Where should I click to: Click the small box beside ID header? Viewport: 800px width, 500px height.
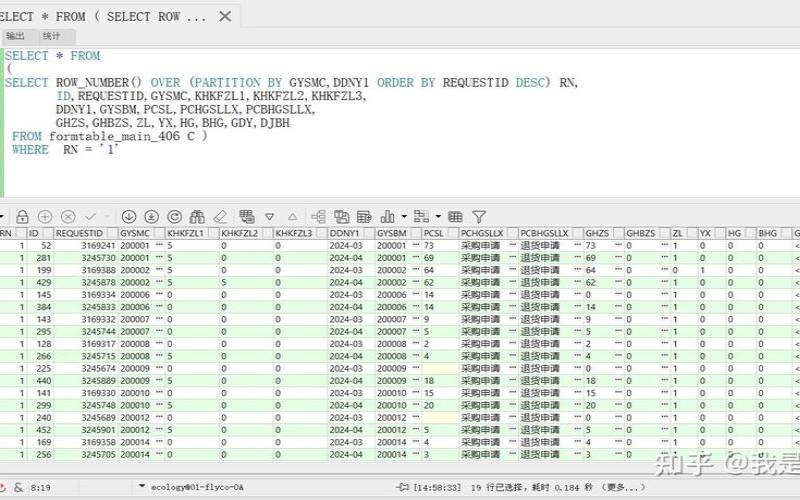49,233
